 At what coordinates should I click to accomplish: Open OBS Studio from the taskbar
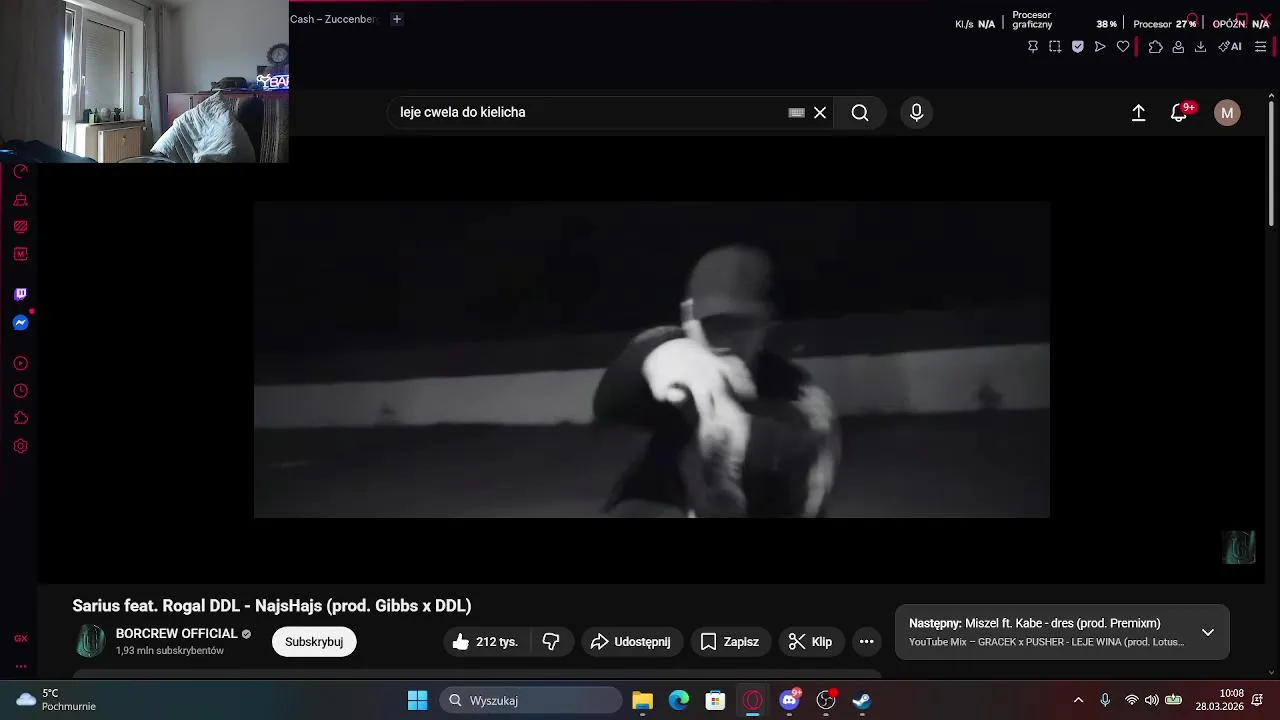click(x=826, y=700)
